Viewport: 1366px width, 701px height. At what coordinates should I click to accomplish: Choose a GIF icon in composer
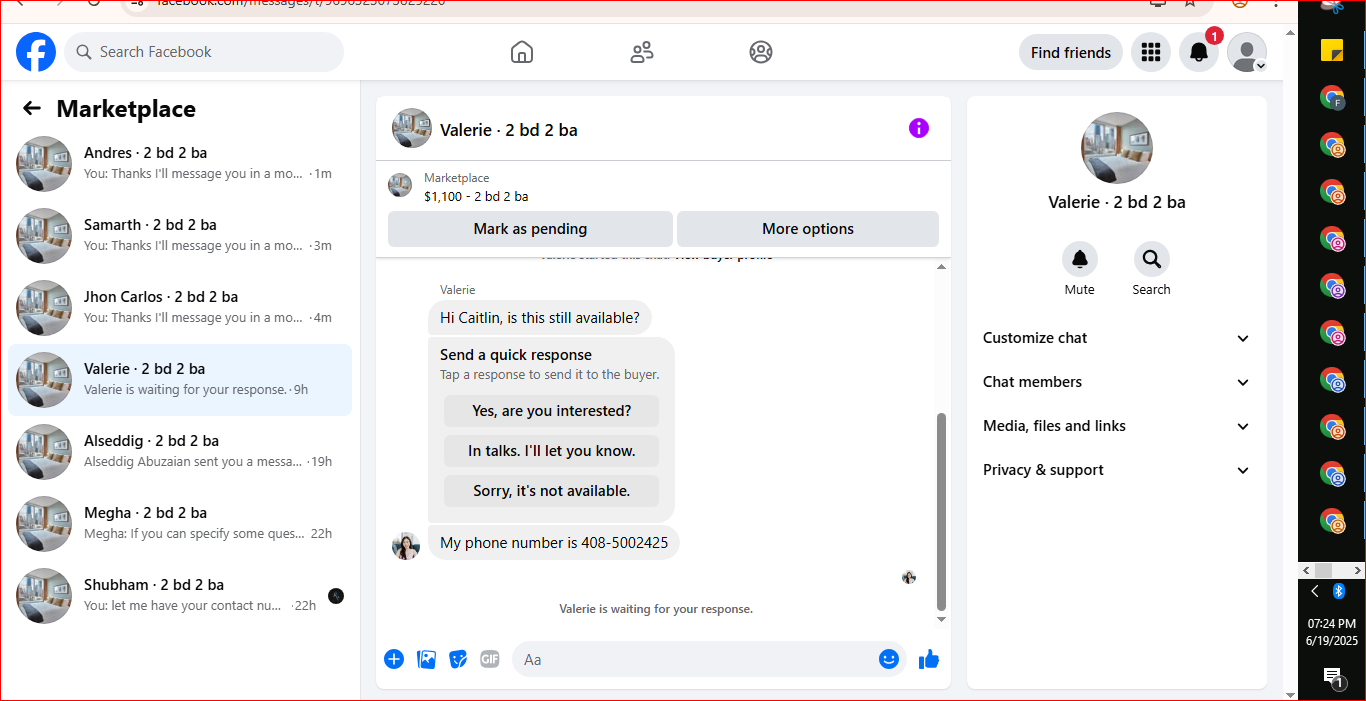click(490, 659)
